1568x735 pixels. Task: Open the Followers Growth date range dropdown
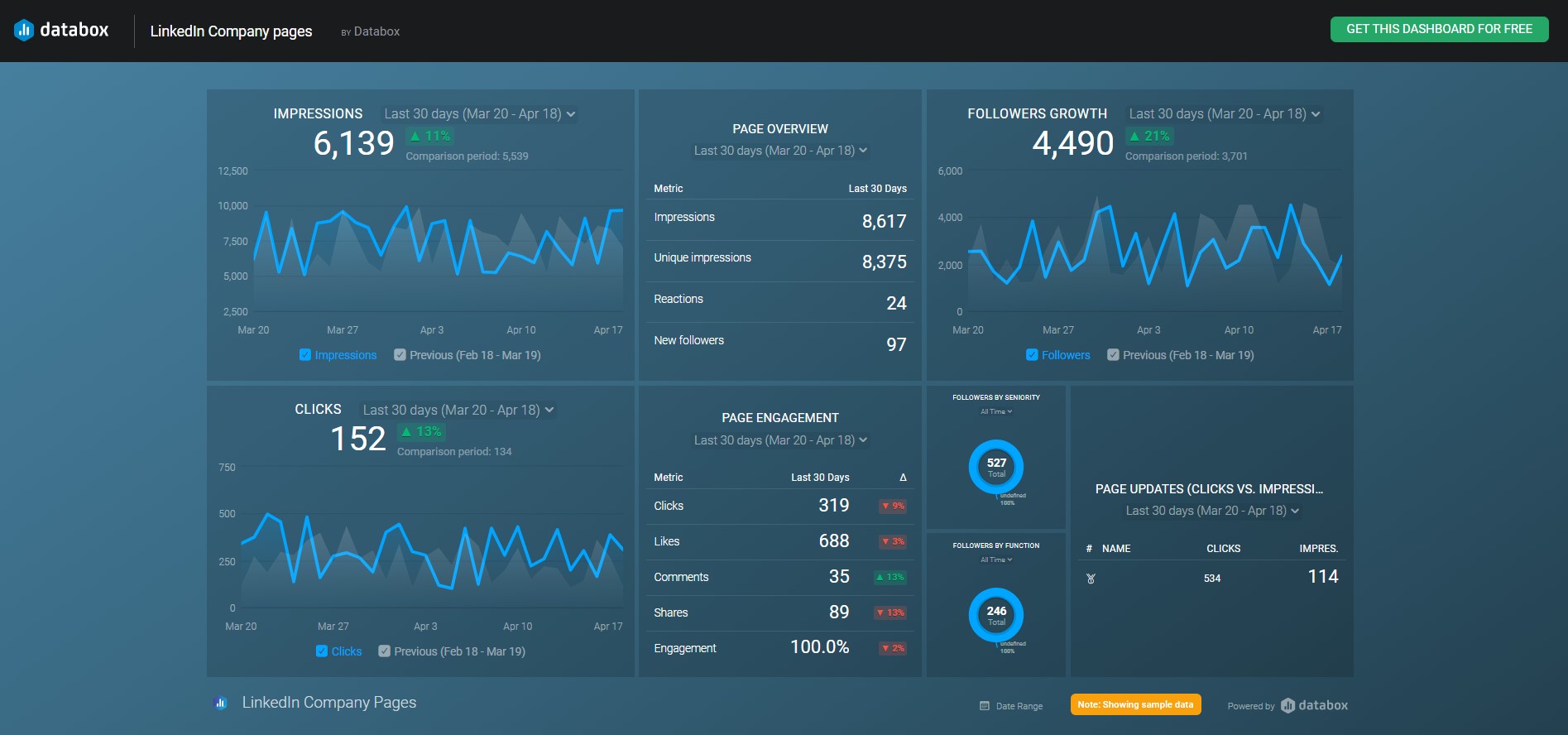tap(1225, 114)
